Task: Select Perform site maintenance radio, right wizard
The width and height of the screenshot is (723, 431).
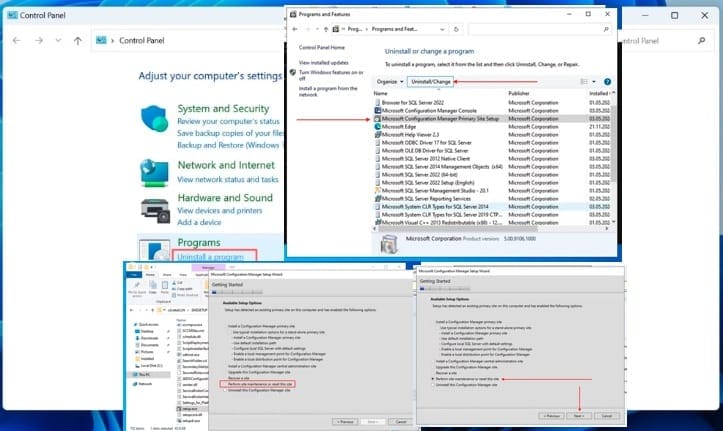Action: point(433,379)
